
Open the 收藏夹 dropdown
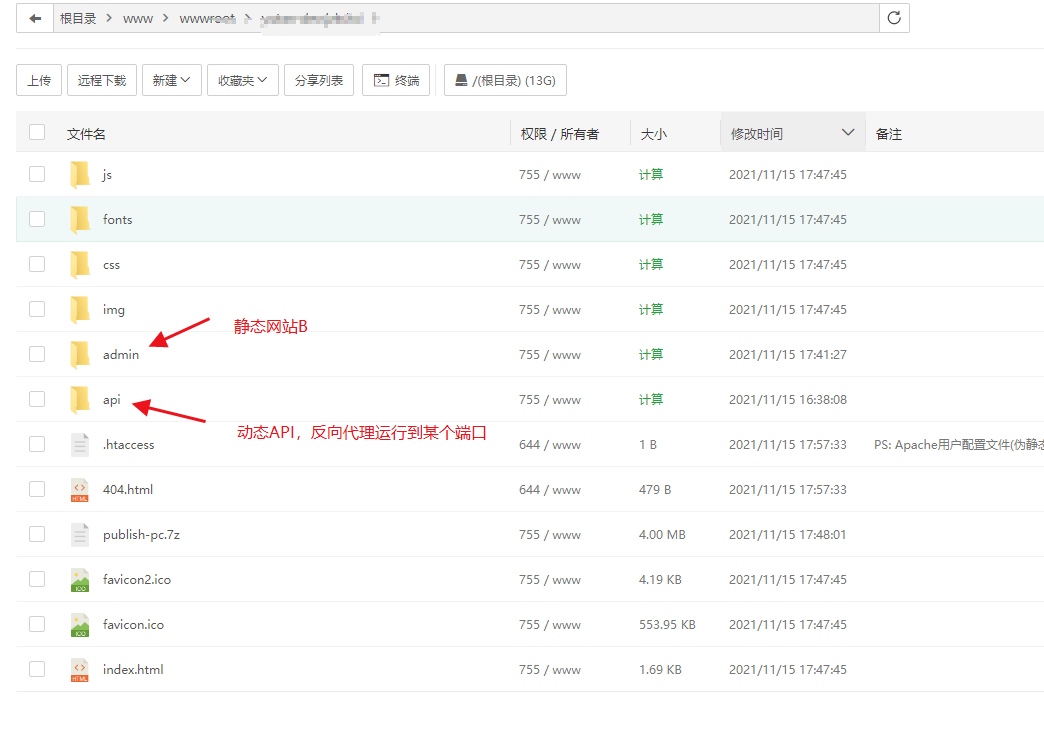(243, 81)
